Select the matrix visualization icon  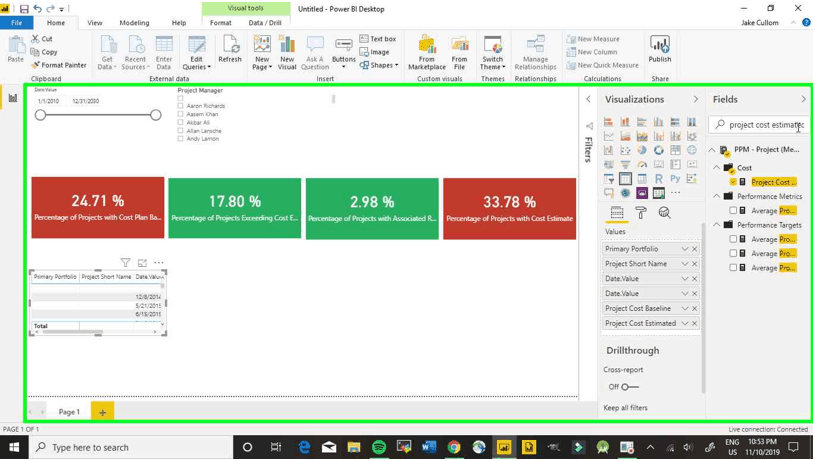pyautogui.click(x=642, y=179)
